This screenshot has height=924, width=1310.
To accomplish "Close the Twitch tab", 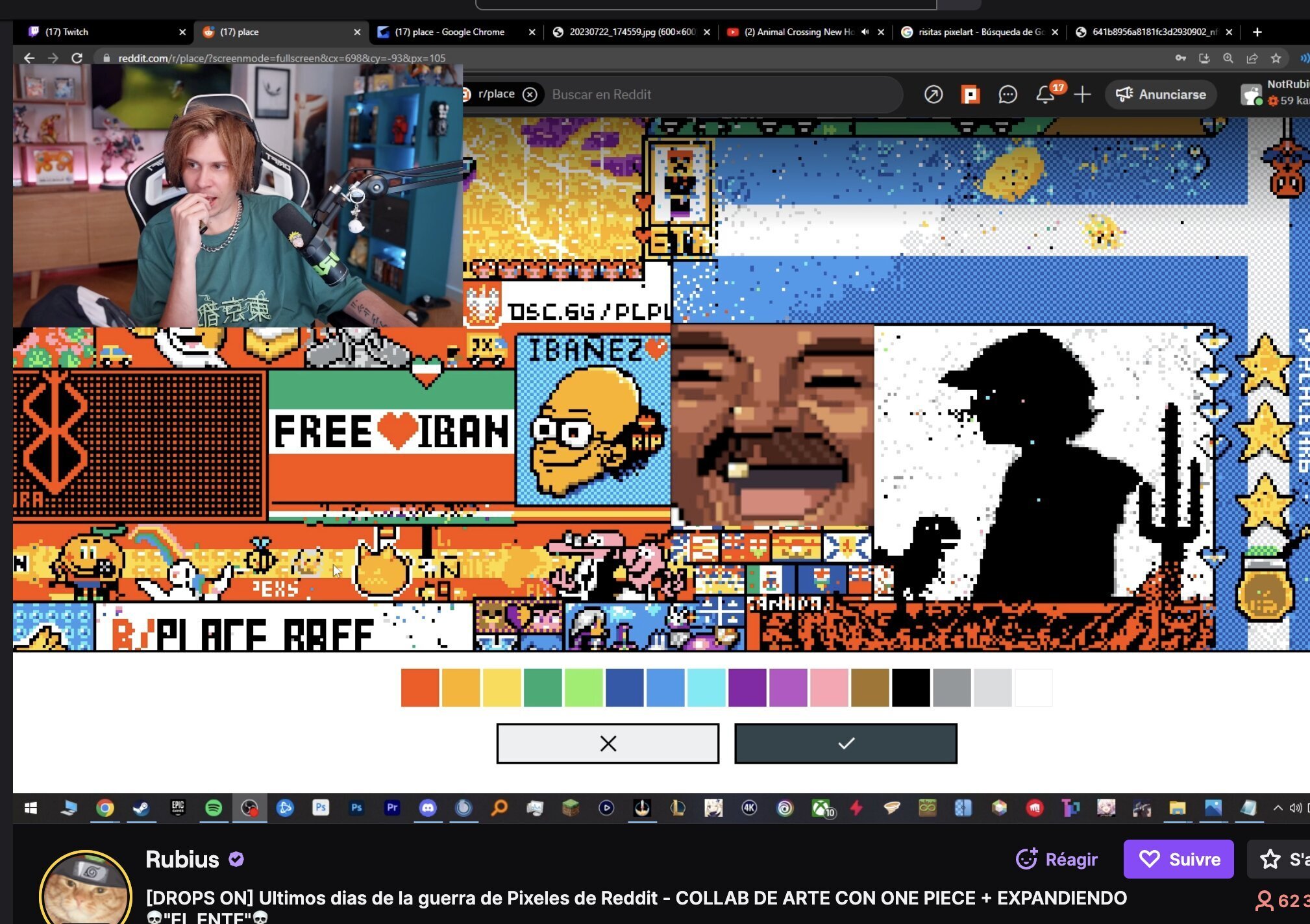I will tap(182, 32).
